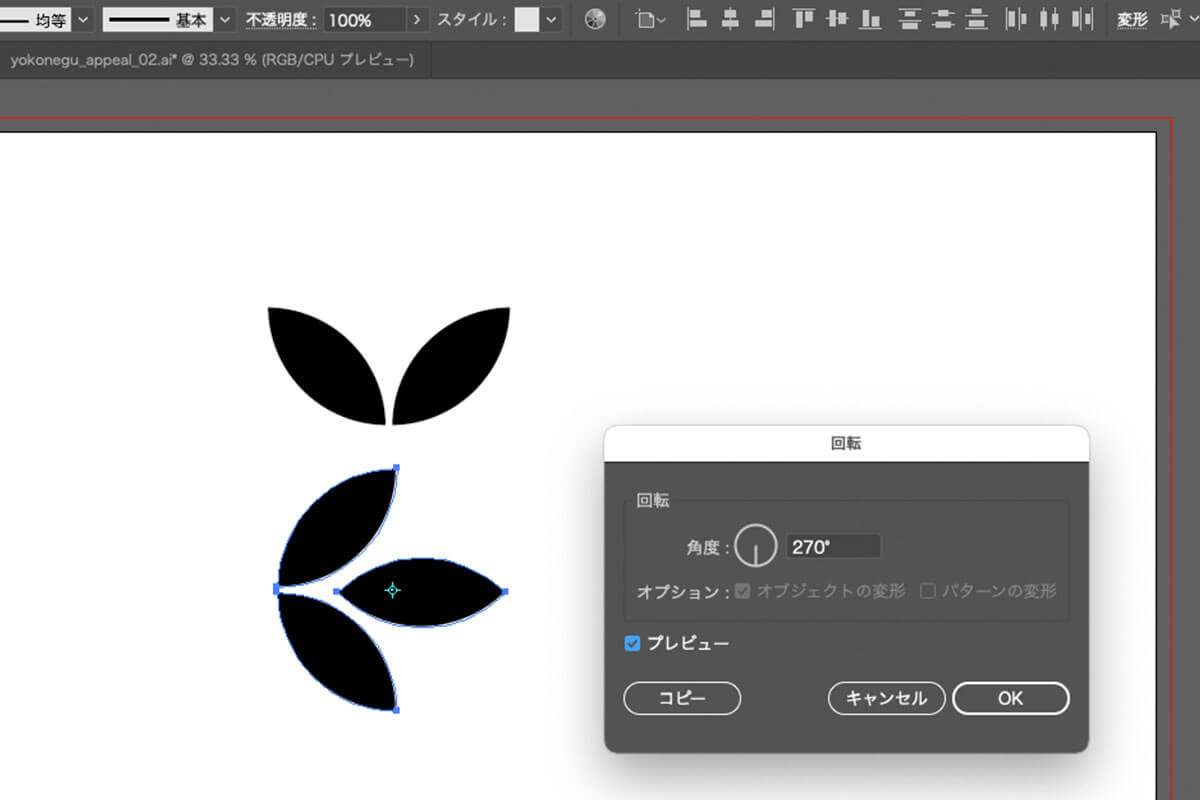1200x800 pixels.
Task: Open the 基本 brush definition dropdown
Action: tap(225, 20)
